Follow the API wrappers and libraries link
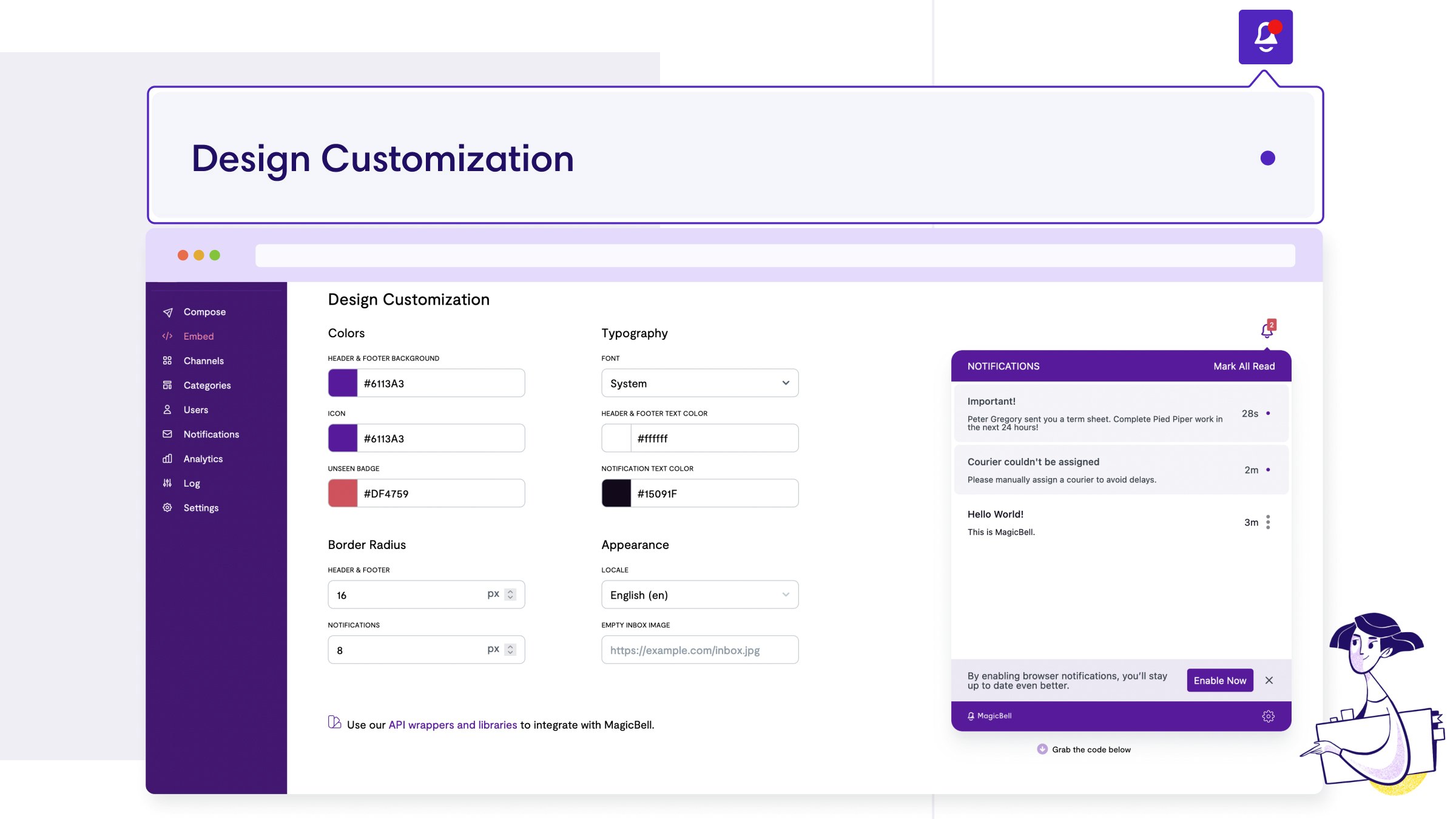This screenshot has height=819, width=1456. point(453,725)
